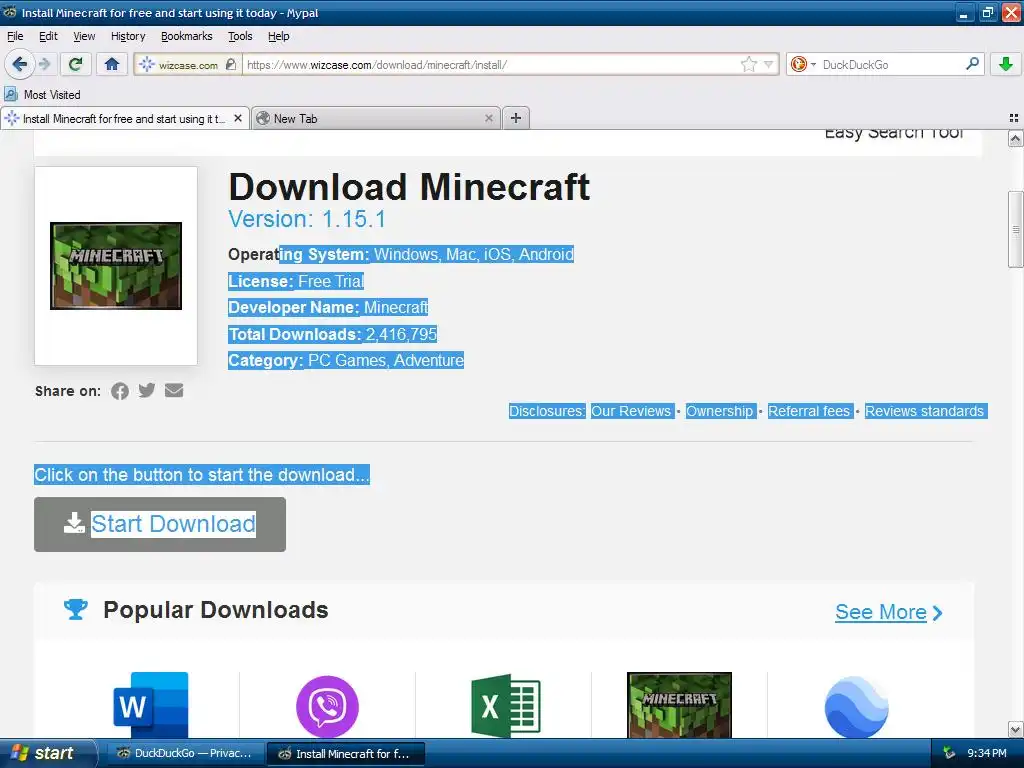Open the History menu
This screenshot has height=768, width=1024.
(x=128, y=36)
